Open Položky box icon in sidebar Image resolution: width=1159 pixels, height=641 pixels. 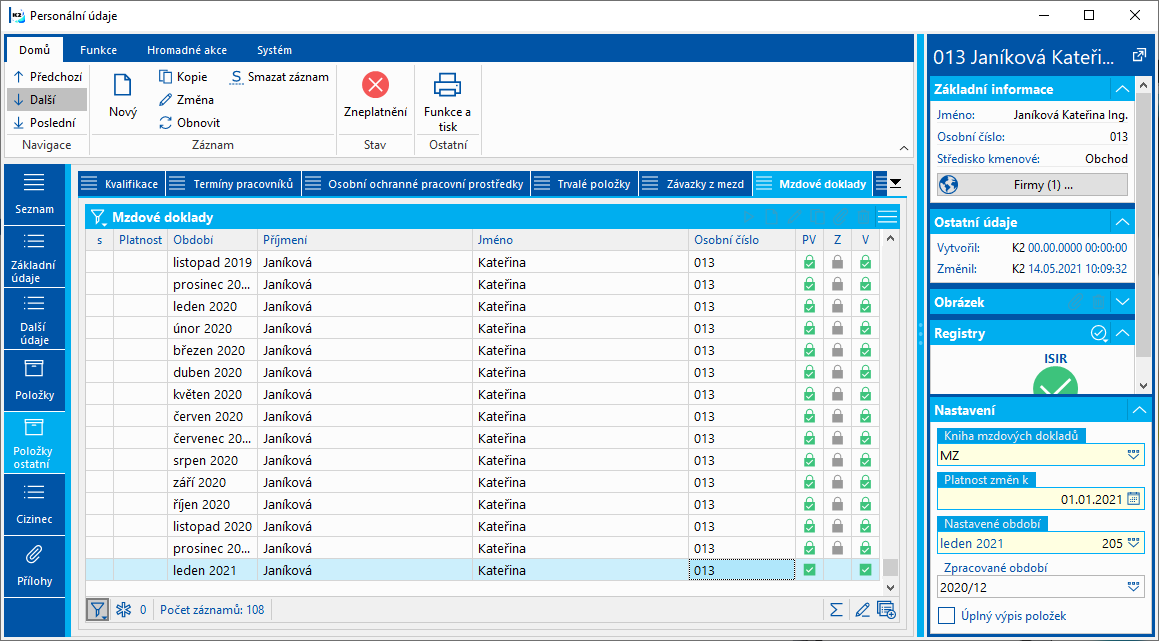pyautogui.click(x=34, y=369)
